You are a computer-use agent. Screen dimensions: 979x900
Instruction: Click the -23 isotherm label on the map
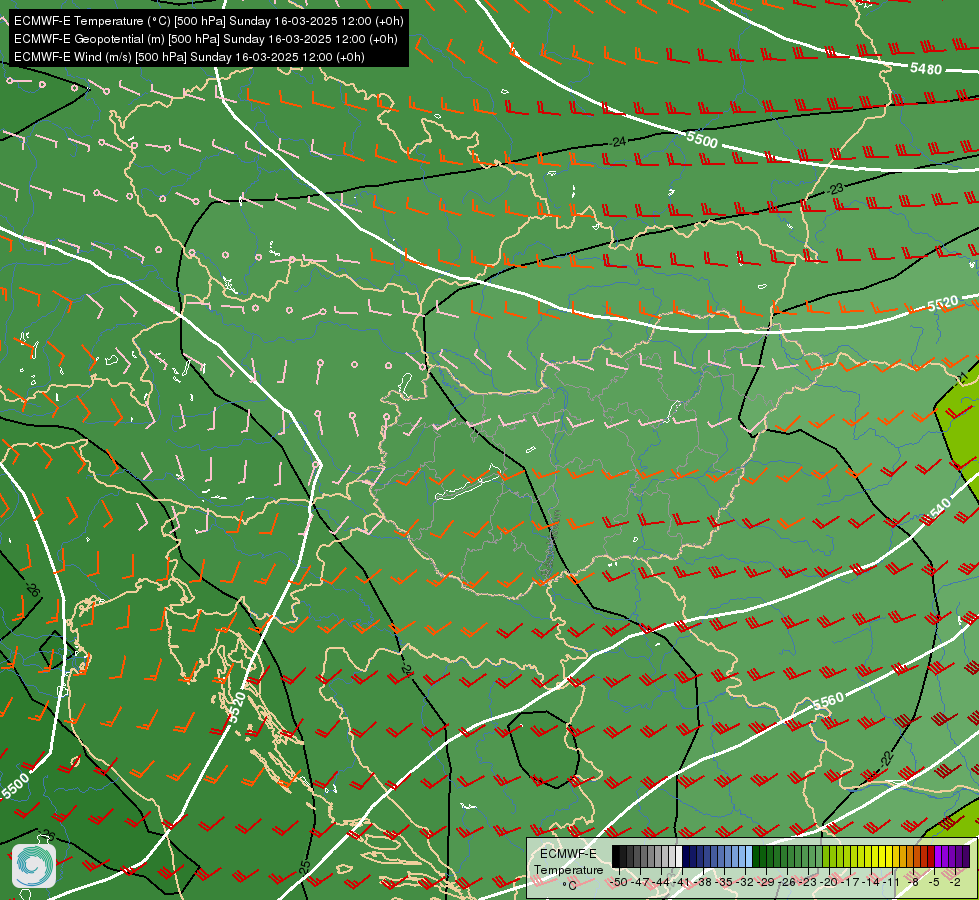pos(836,189)
